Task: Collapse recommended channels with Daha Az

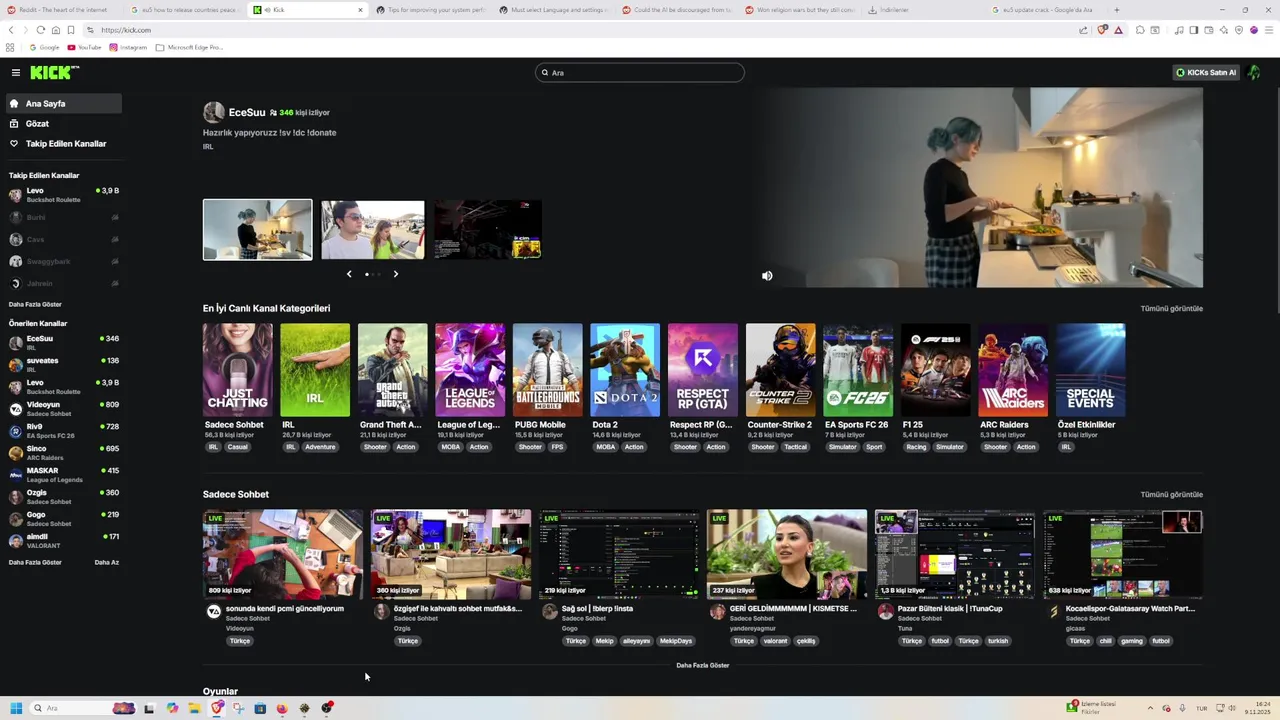Action: coord(106,562)
